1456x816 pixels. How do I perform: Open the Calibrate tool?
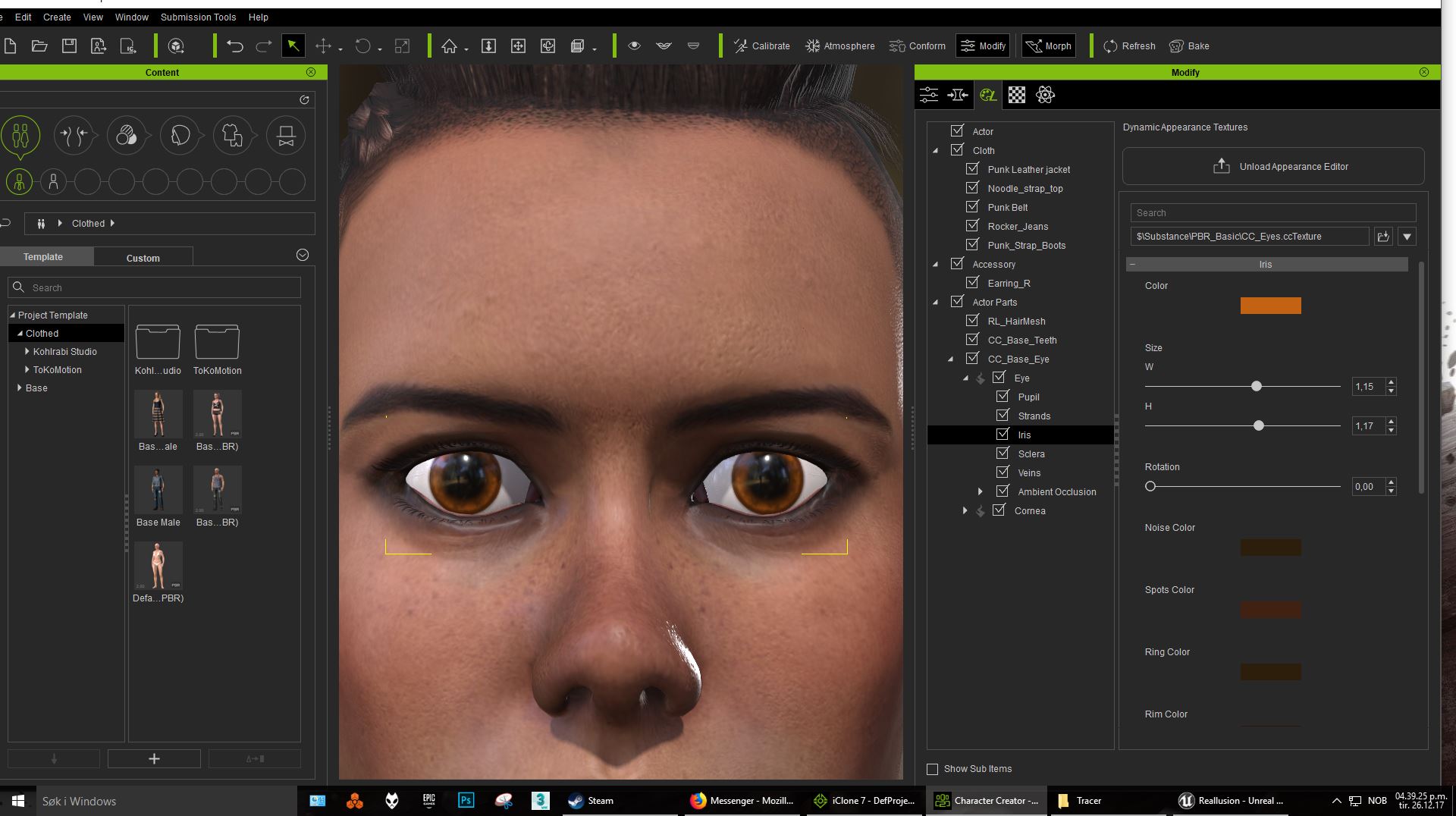click(x=761, y=46)
